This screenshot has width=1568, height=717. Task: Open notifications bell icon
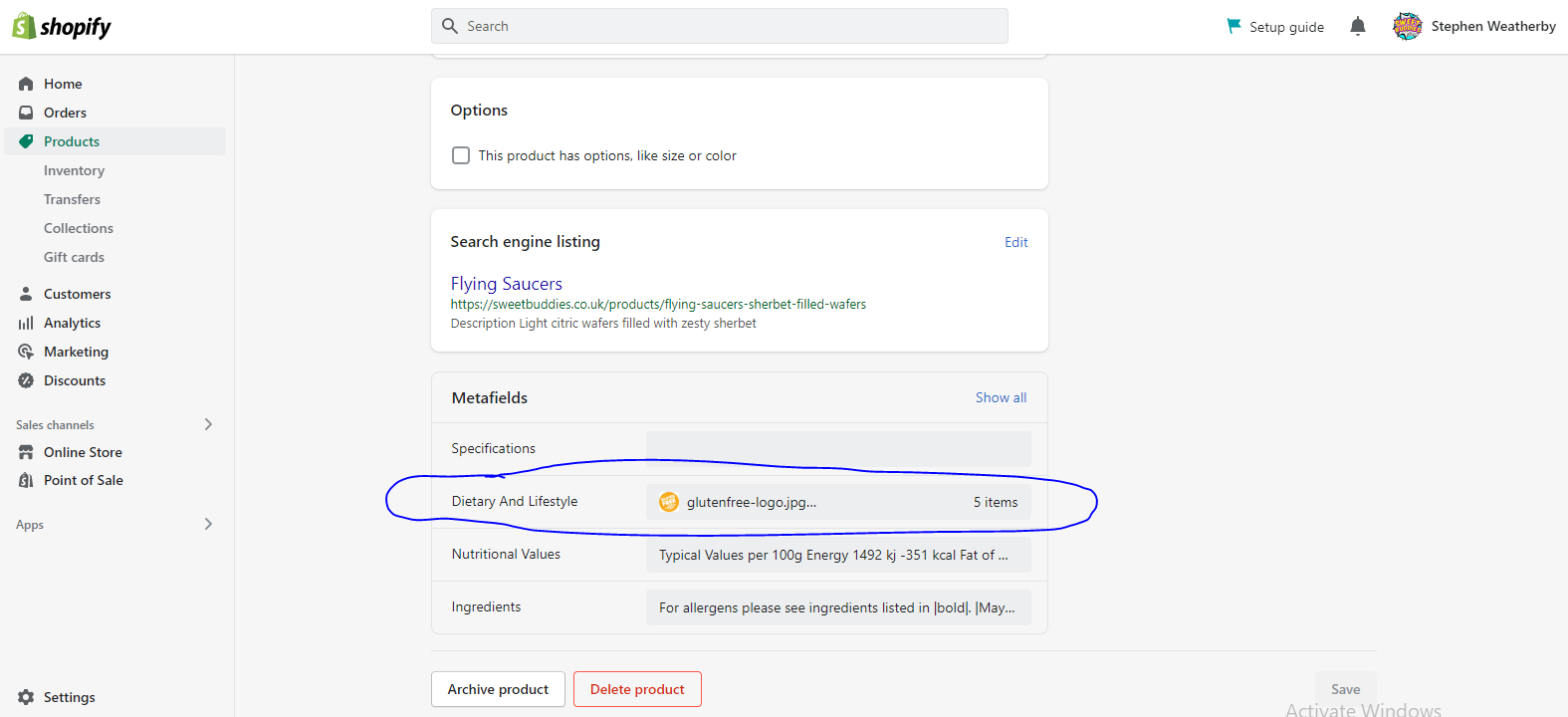[1357, 26]
